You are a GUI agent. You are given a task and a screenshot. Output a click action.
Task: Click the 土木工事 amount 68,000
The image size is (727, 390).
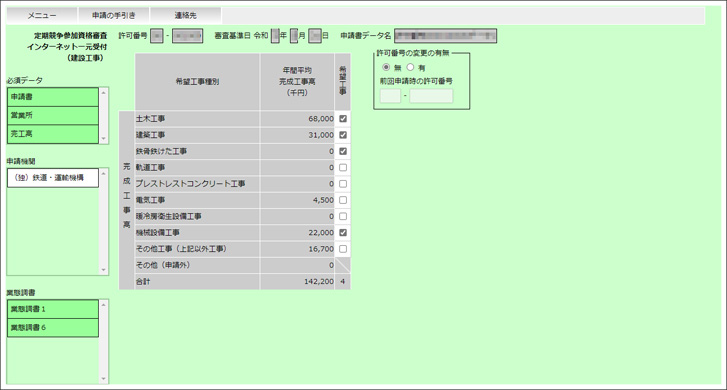click(x=321, y=119)
